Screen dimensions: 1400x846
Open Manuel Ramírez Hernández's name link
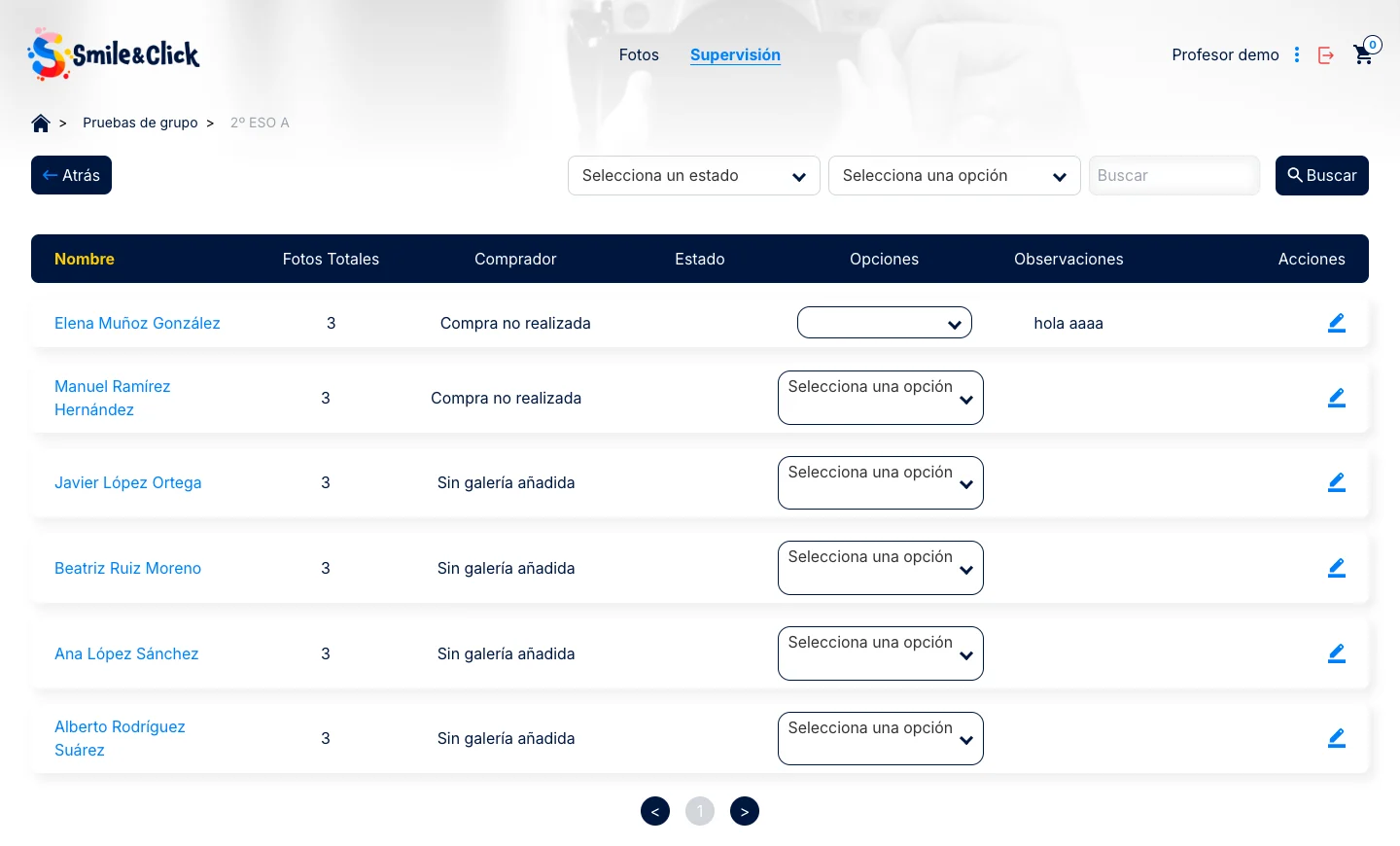pyautogui.click(x=113, y=398)
